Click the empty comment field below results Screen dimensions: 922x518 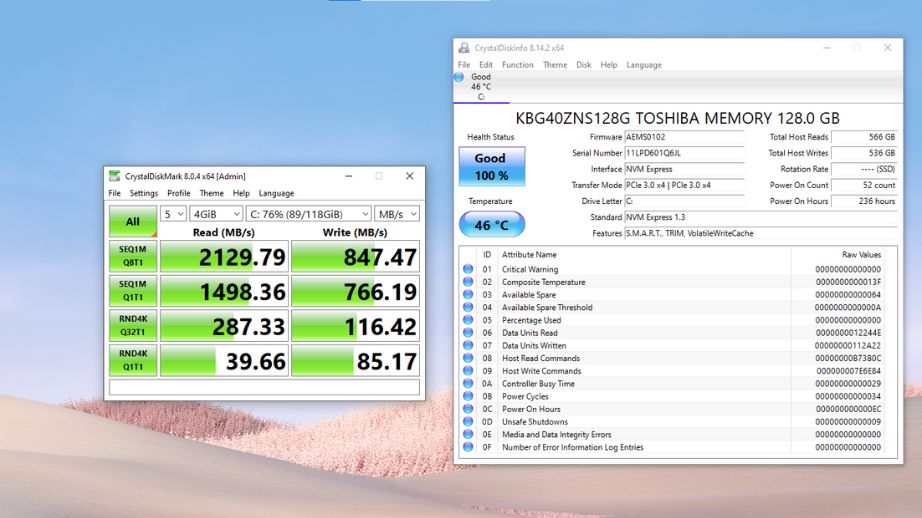264,387
